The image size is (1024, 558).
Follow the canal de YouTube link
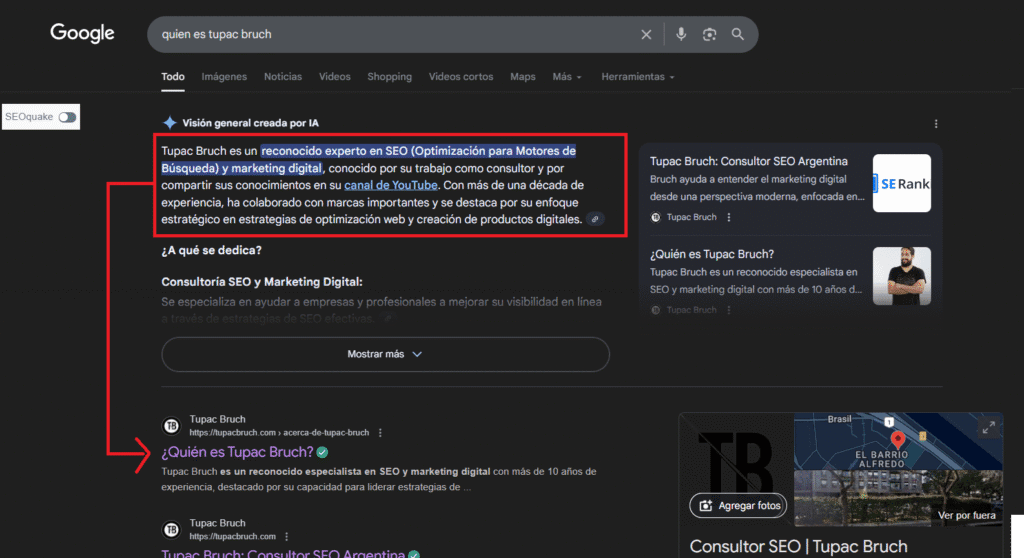391,185
